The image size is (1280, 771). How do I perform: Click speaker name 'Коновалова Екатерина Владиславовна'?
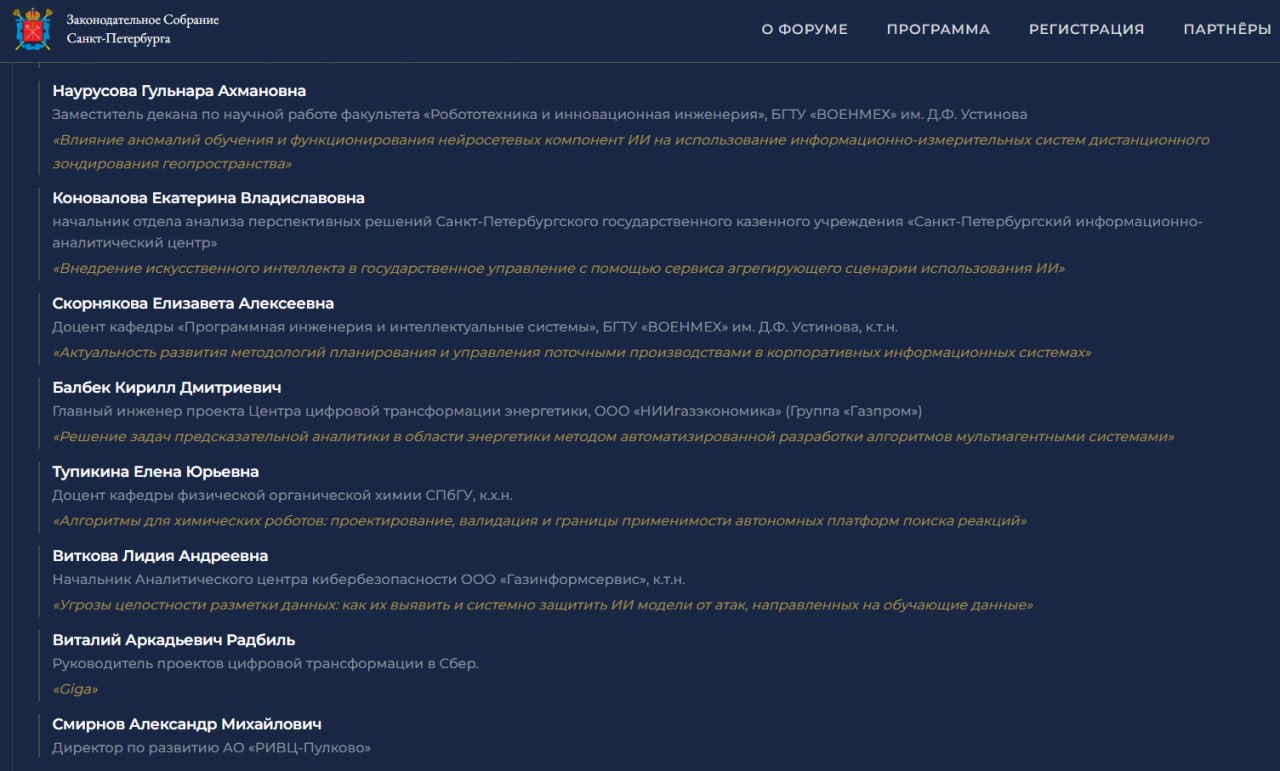tap(208, 198)
